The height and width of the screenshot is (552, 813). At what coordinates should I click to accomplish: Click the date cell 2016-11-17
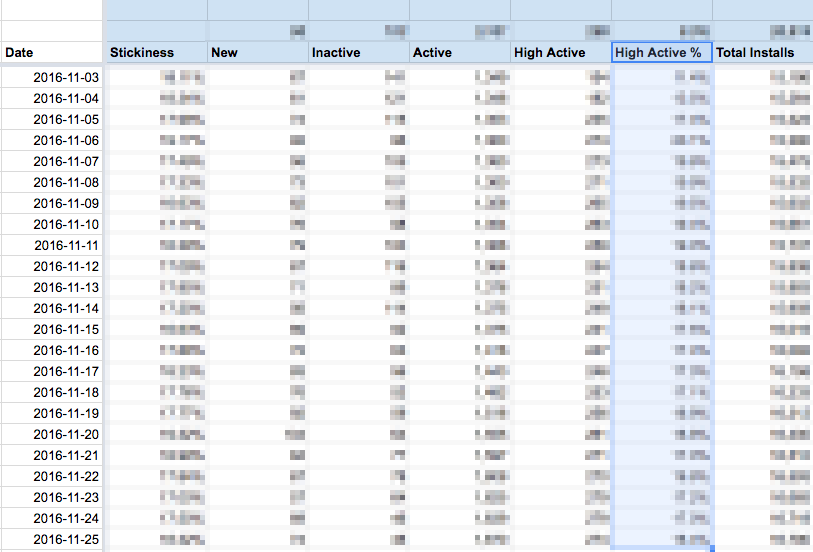(52, 372)
